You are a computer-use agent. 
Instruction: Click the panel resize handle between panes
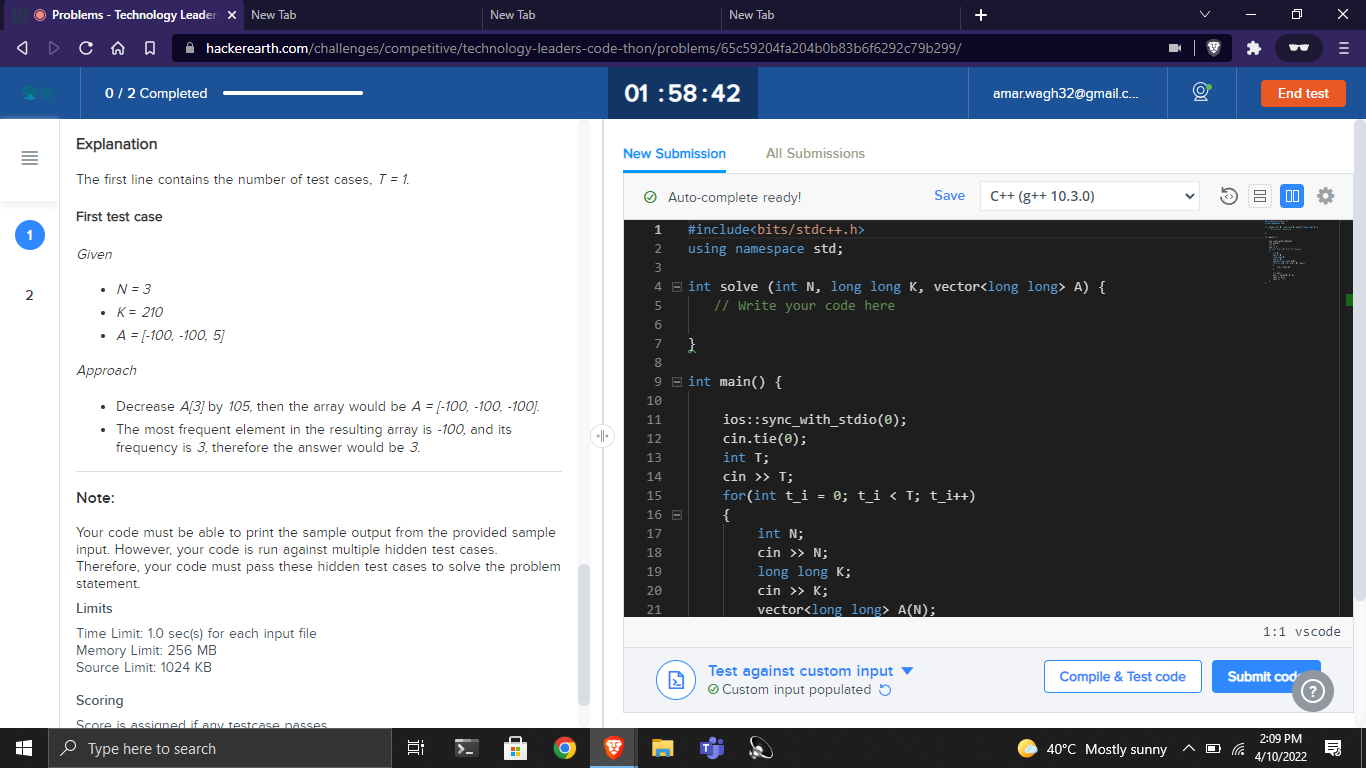(602, 436)
